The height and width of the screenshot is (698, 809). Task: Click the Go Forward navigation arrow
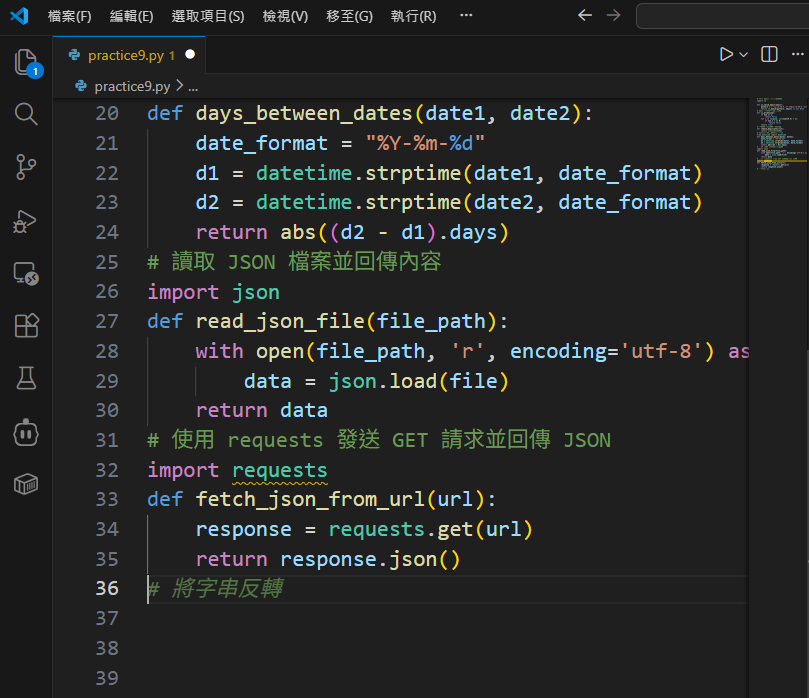pyautogui.click(x=614, y=16)
